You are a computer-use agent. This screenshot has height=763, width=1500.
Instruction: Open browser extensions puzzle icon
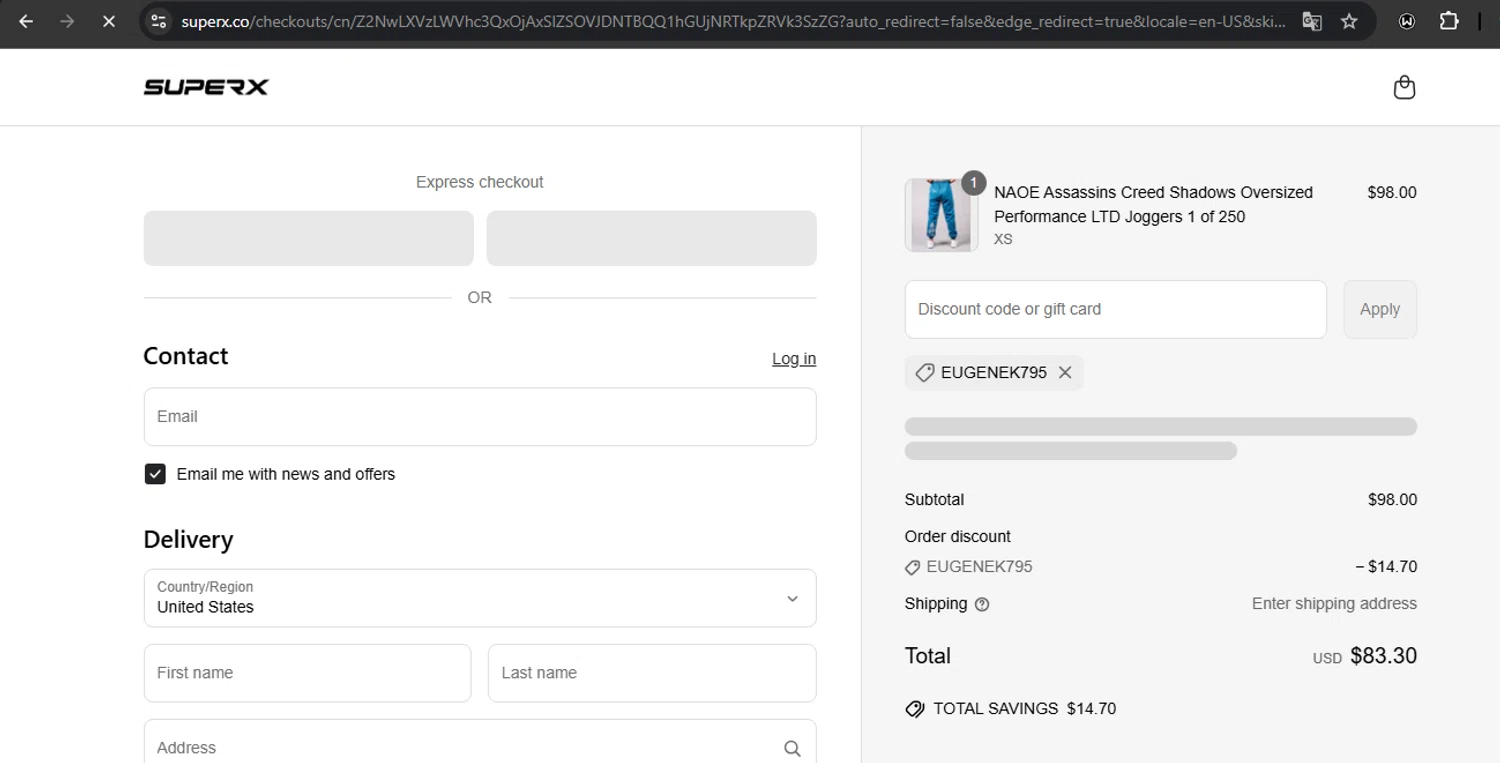[x=1449, y=21]
